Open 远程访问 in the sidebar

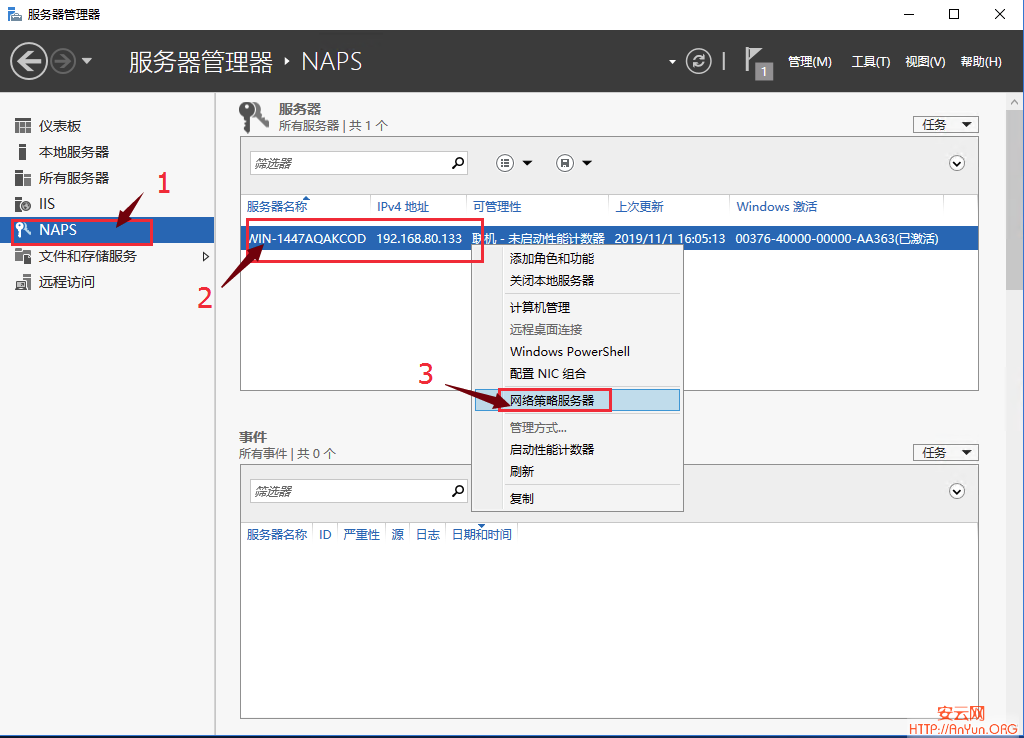[x=67, y=282]
